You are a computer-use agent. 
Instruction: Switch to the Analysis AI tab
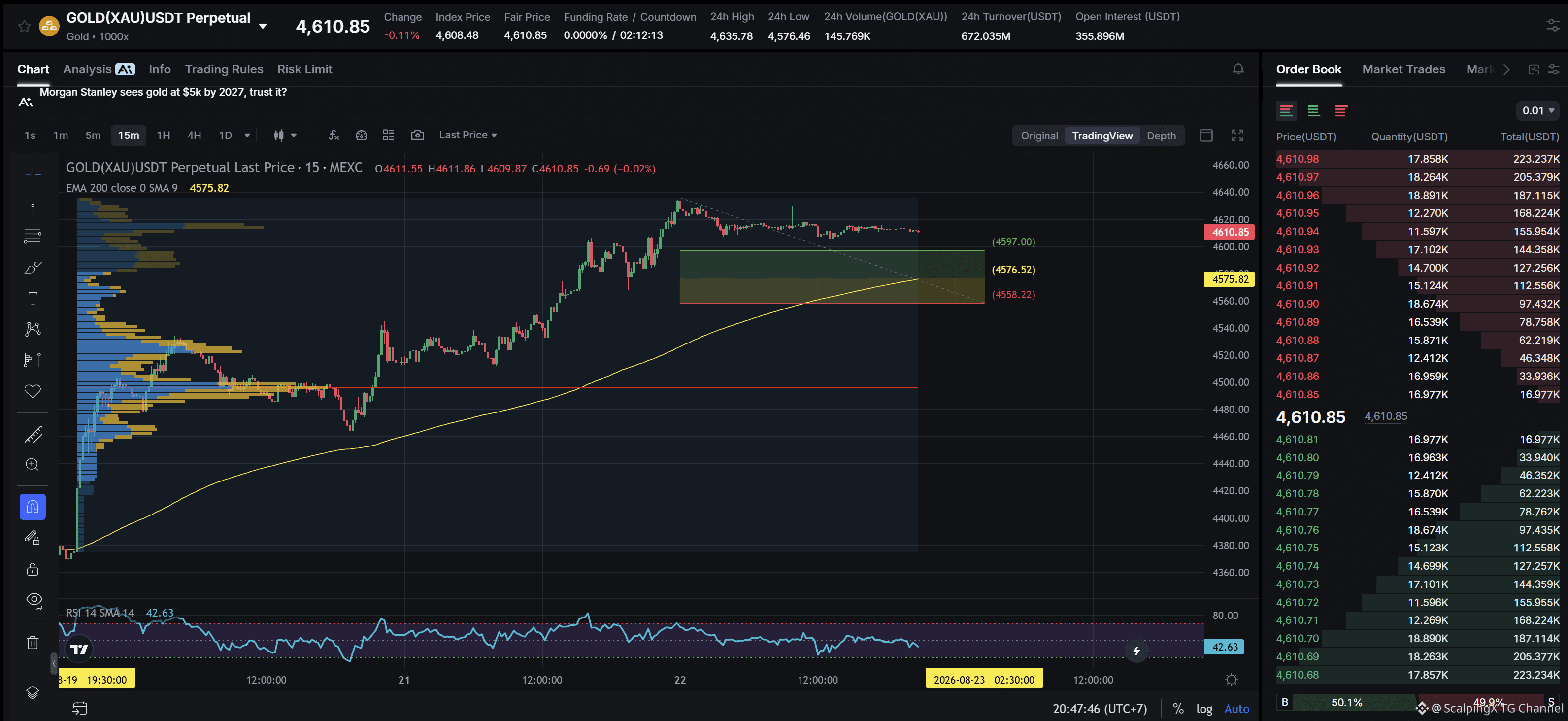(x=99, y=69)
